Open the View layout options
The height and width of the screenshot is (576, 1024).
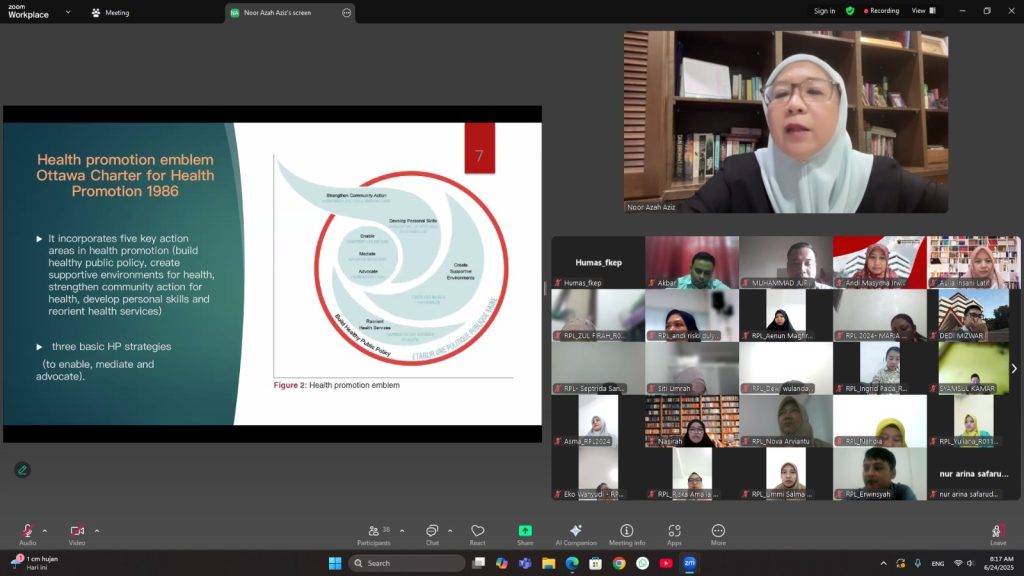923,11
